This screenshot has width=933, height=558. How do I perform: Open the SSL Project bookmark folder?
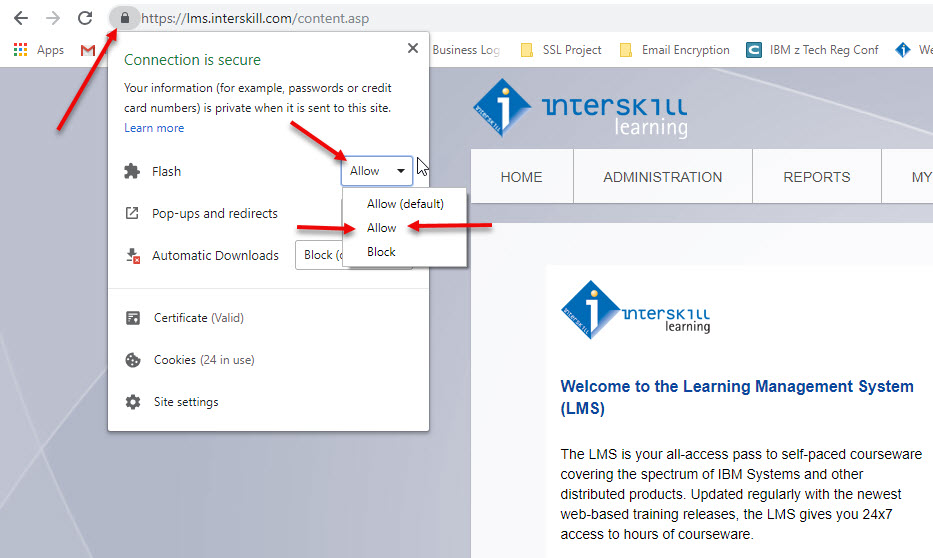pos(561,50)
